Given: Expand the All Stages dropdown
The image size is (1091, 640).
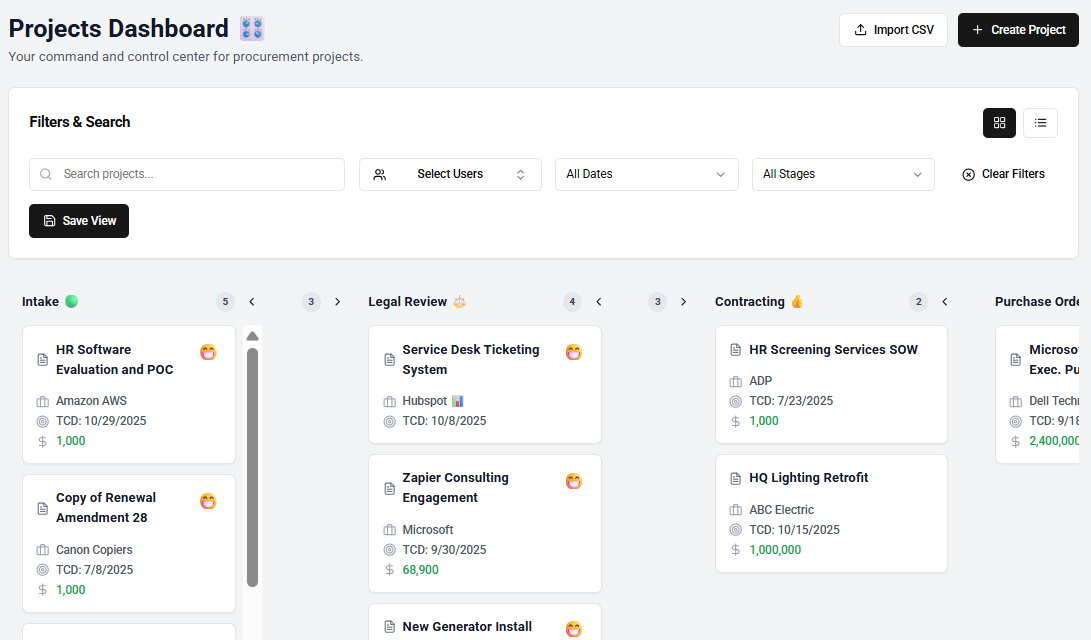Looking at the screenshot, I should [843, 174].
